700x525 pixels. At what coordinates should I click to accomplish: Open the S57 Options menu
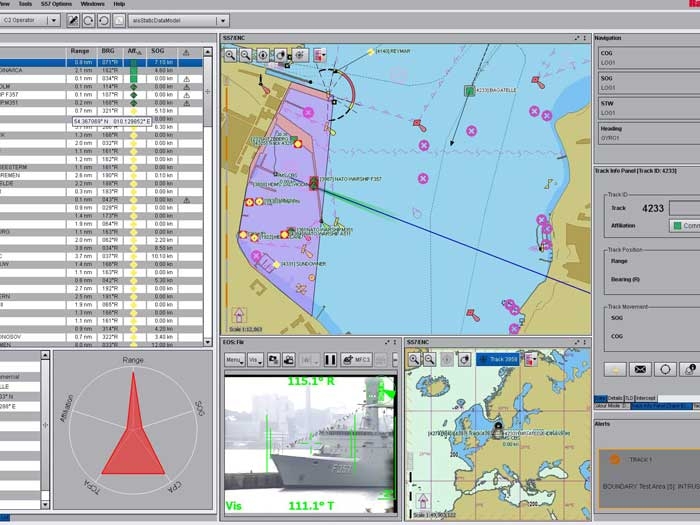[56, 4]
